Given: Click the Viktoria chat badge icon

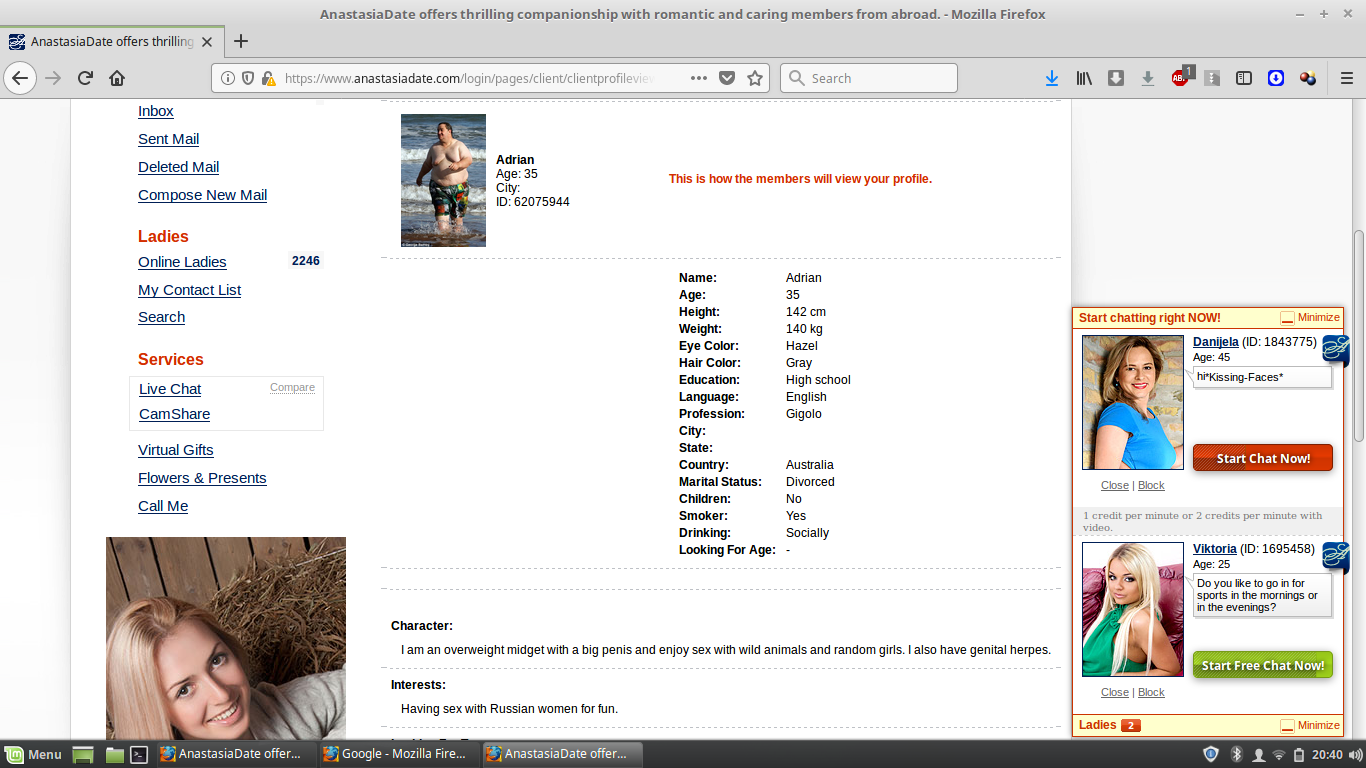Looking at the screenshot, I should (1336, 557).
